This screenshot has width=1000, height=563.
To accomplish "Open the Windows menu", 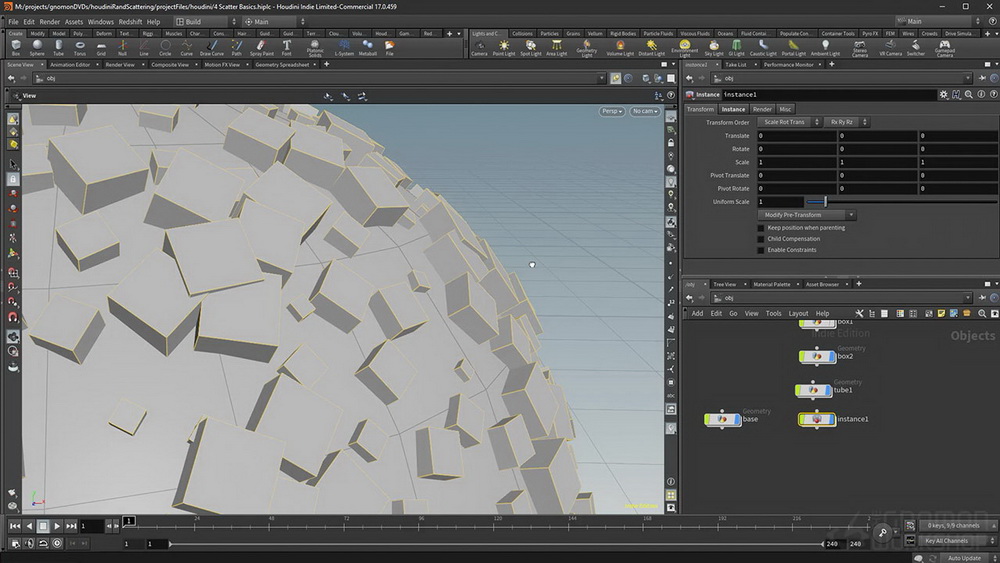I will (x=101, y=22).
